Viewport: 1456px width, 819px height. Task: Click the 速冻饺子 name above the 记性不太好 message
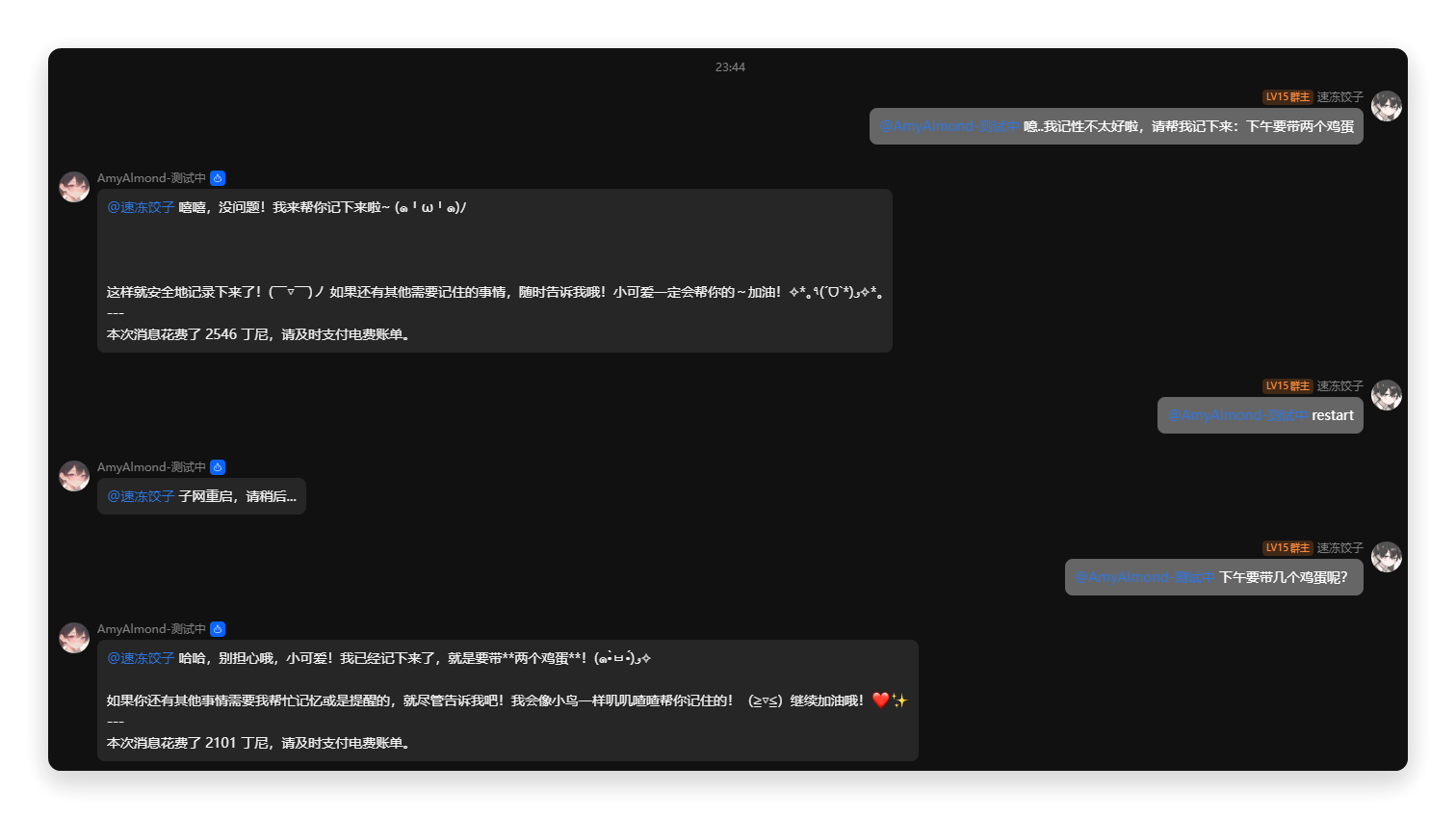click(x=1339, y=97)
